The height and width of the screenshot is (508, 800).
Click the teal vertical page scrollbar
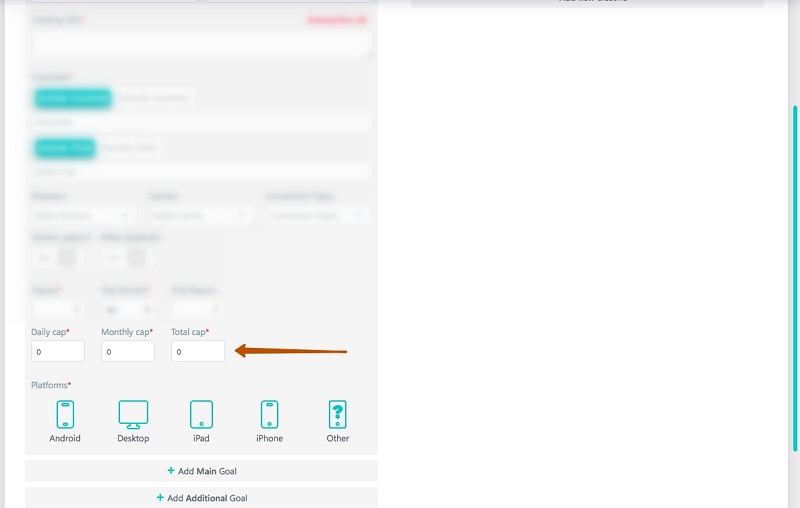[795, 278]
